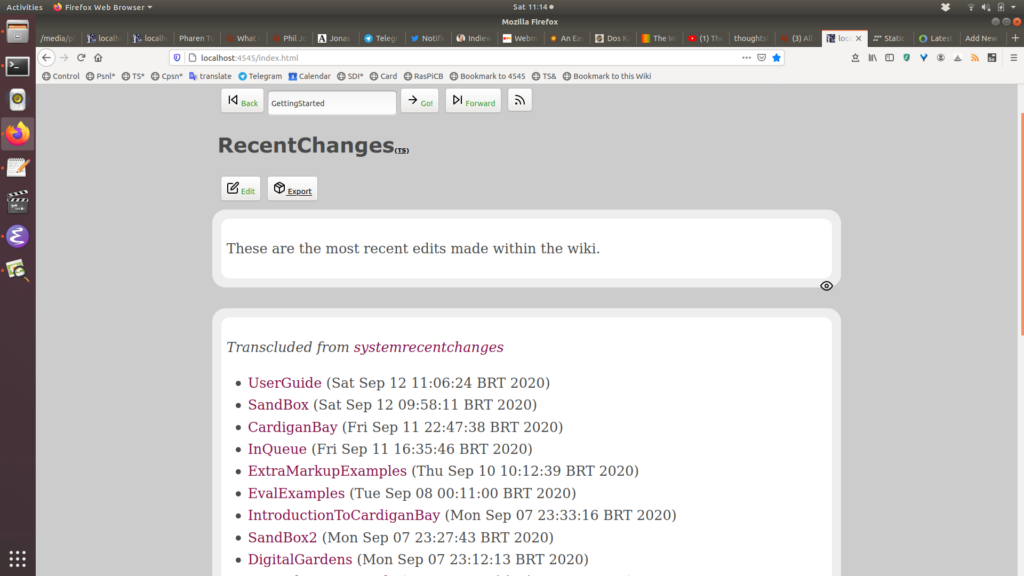Click the Selenium extension icon
This screenshot has width=1024, height=576.
click(992, 57)
